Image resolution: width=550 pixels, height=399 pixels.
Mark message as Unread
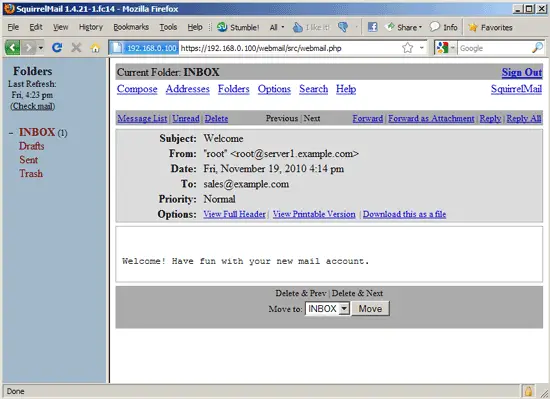[186, 119]
